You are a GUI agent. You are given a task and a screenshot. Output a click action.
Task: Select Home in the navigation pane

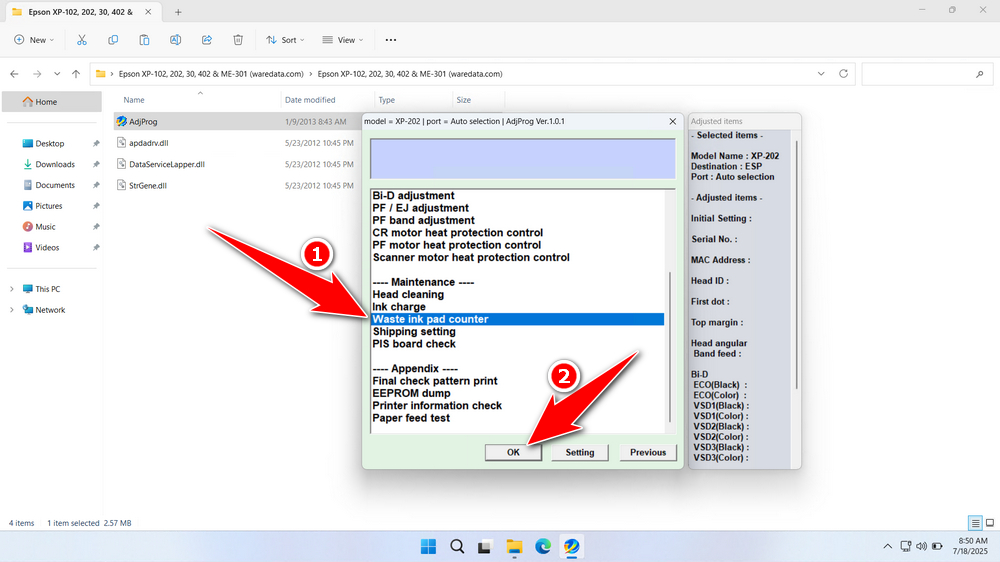(x=52, y=101)
